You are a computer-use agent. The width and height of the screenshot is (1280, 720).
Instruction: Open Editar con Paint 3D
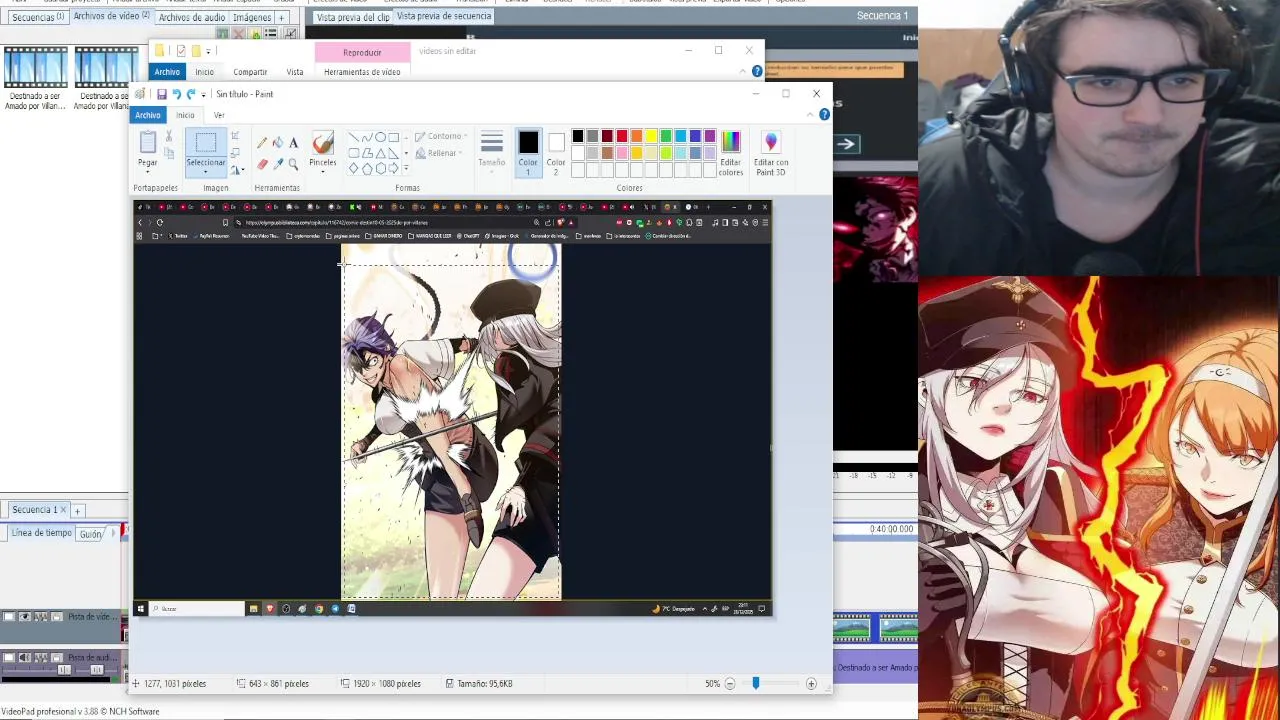[x=770, y=152]
